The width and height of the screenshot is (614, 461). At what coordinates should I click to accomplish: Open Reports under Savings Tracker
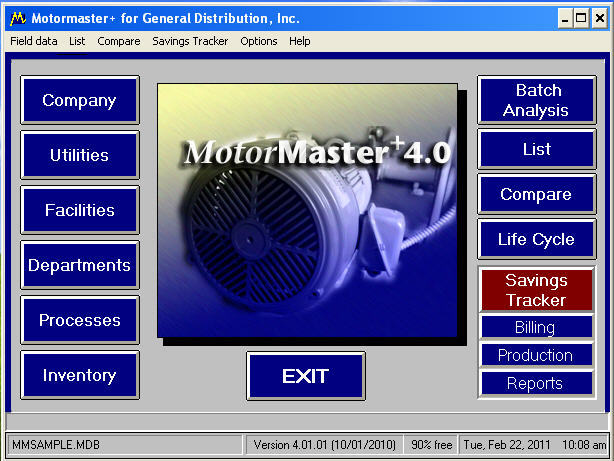tap(537, 383)
